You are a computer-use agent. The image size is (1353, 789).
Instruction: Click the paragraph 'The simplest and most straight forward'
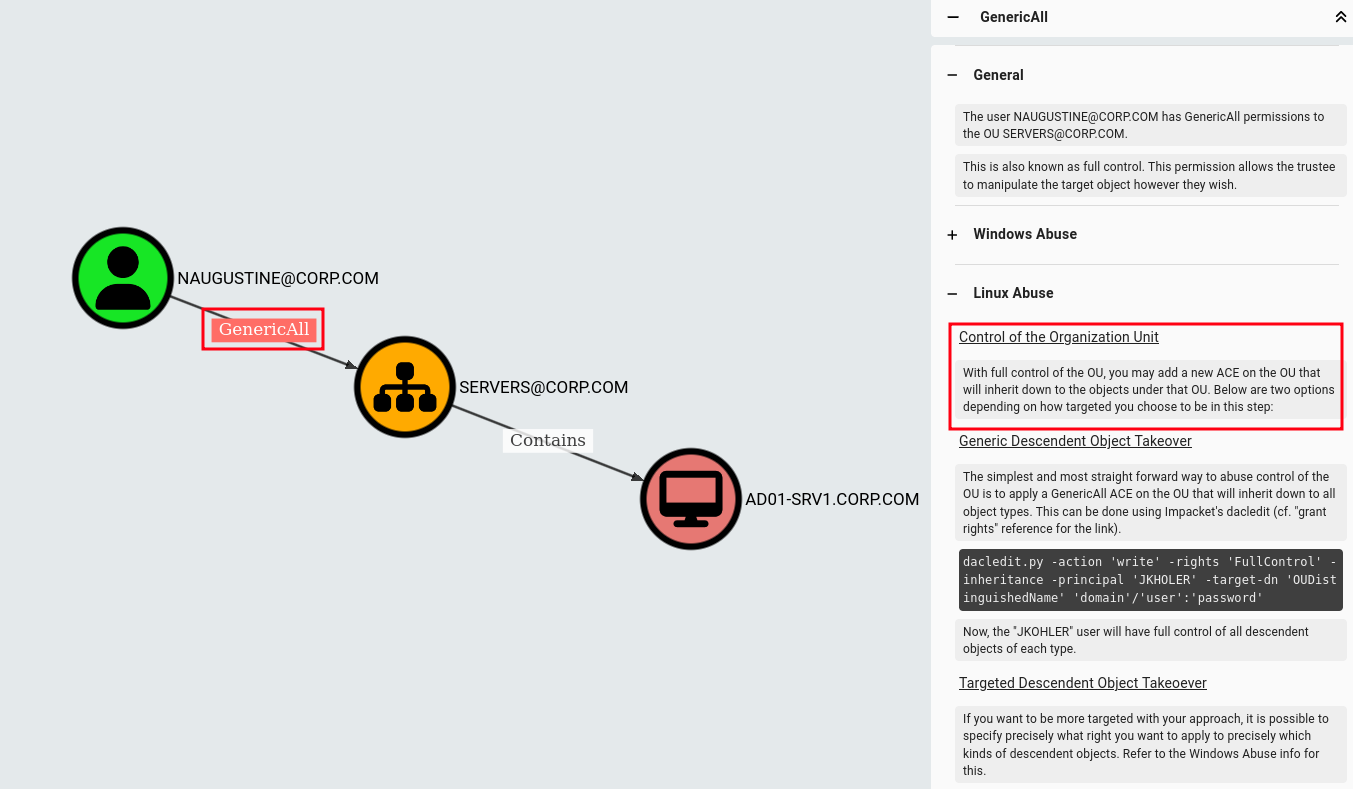(x=1151, y=502)
